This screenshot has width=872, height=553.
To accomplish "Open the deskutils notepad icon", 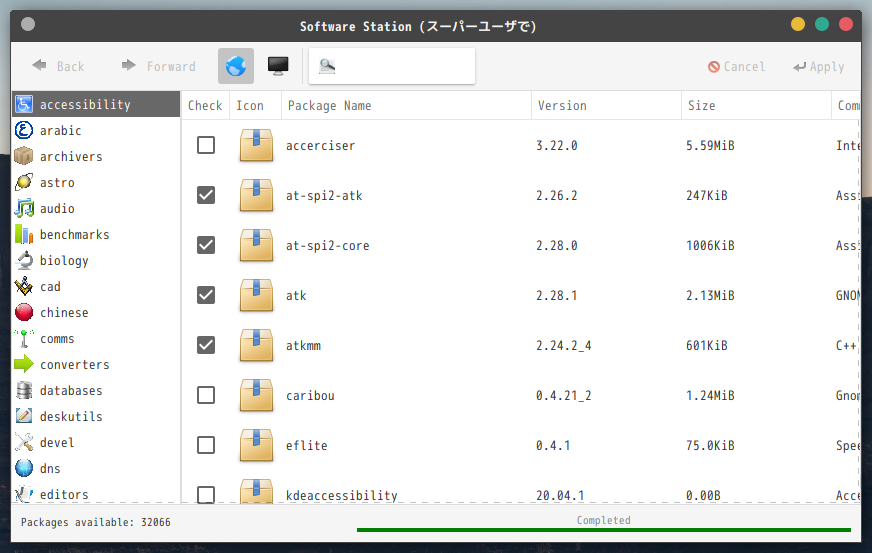I will coord(24,416).
